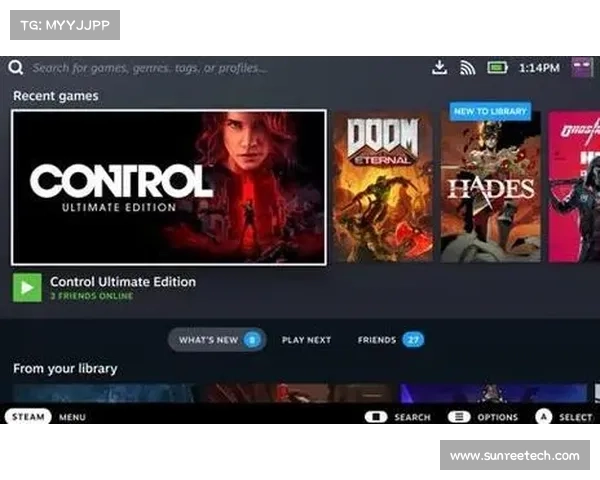Switch to the Friends tab

coord(391,340)
